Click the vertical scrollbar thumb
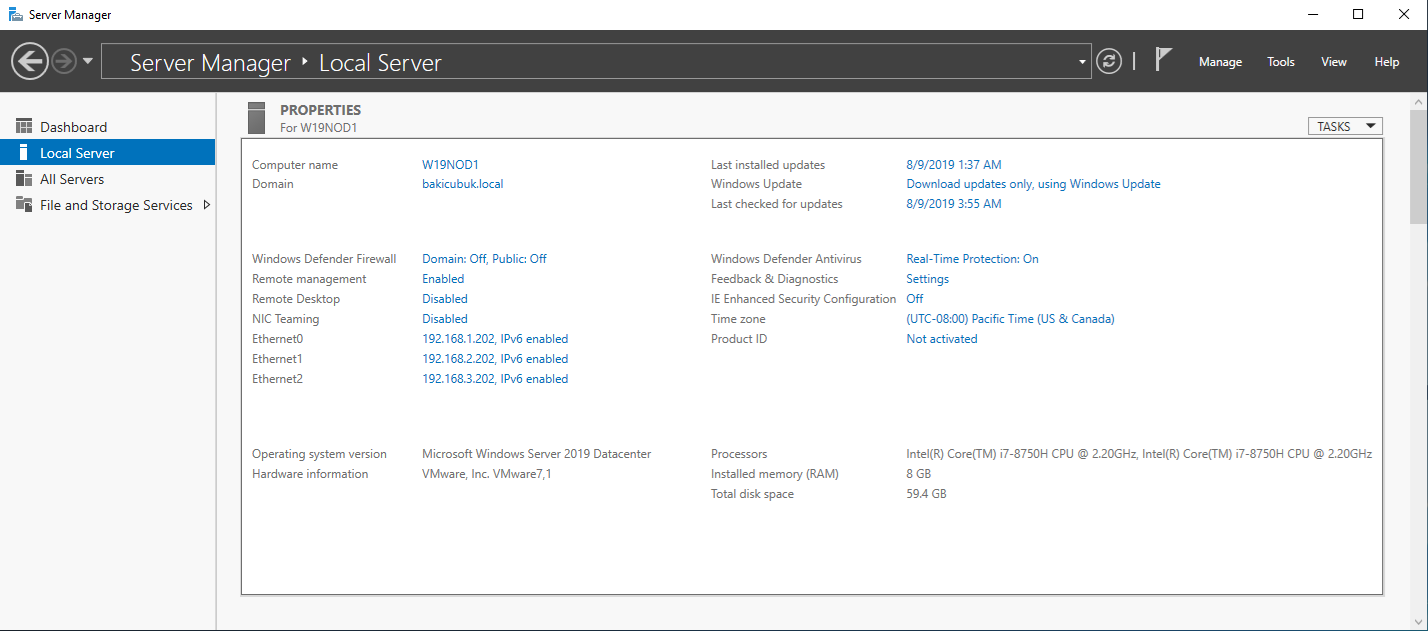 point(1419,167)
